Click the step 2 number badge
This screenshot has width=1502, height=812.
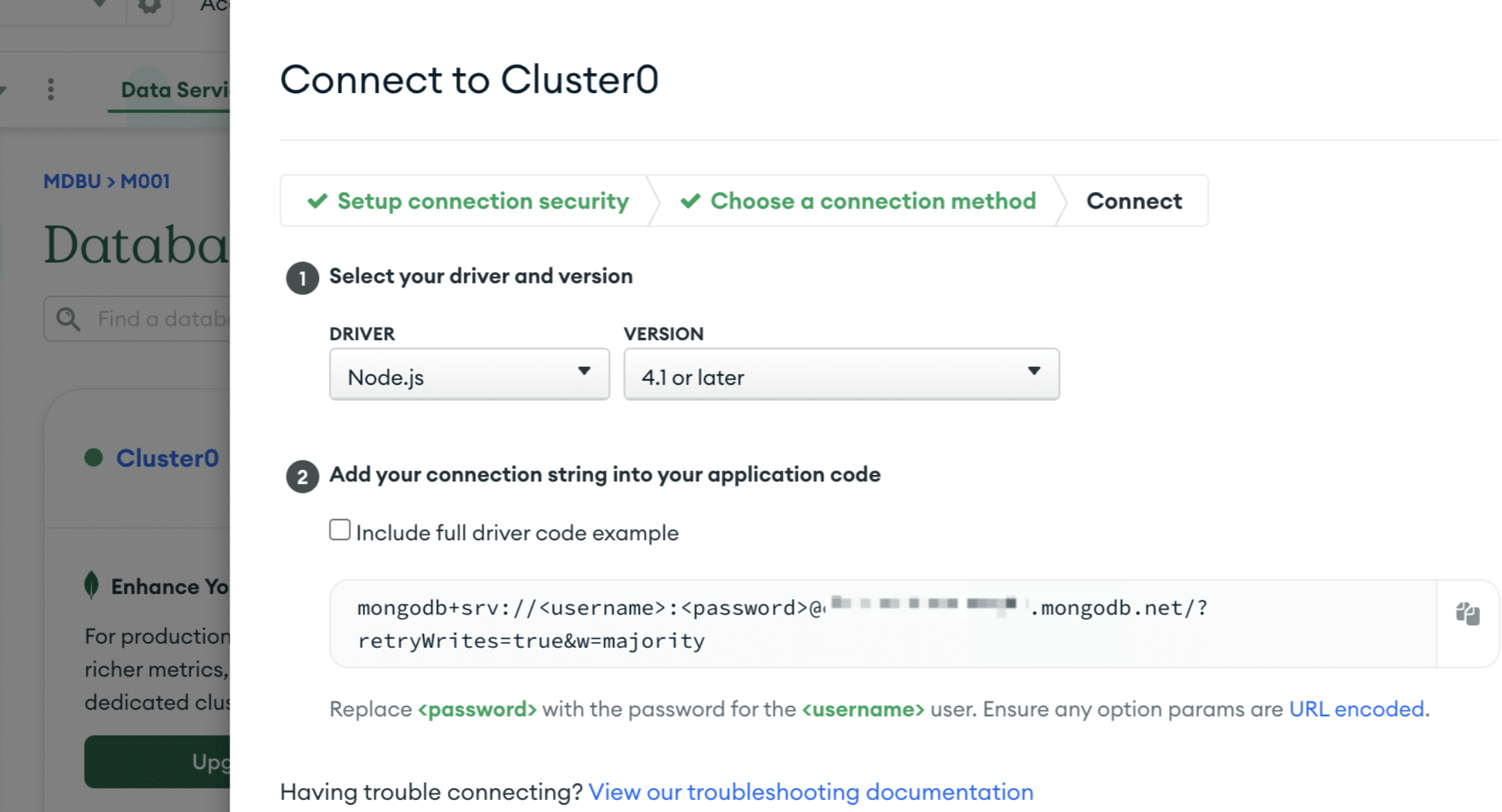(x=302, y=476)
